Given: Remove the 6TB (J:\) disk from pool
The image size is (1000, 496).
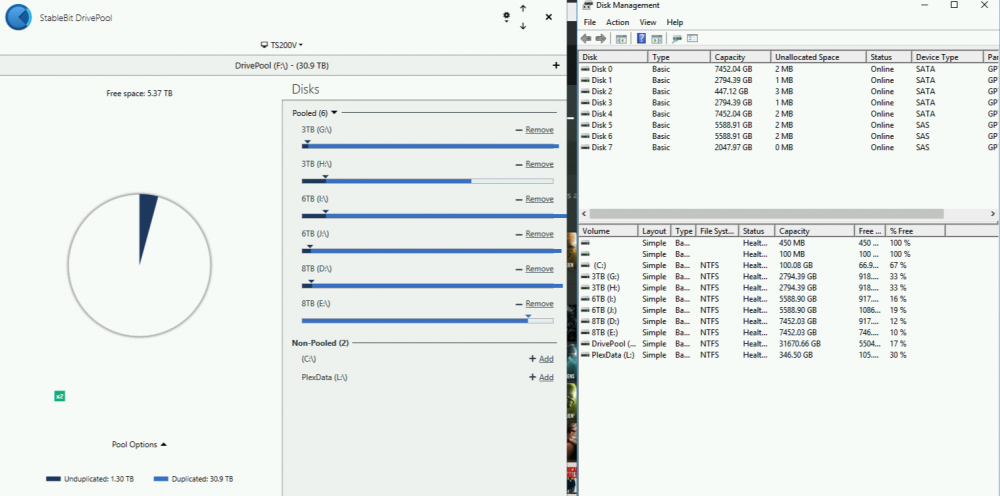Looking at the screenshot, I should click(x=540, y=235).
